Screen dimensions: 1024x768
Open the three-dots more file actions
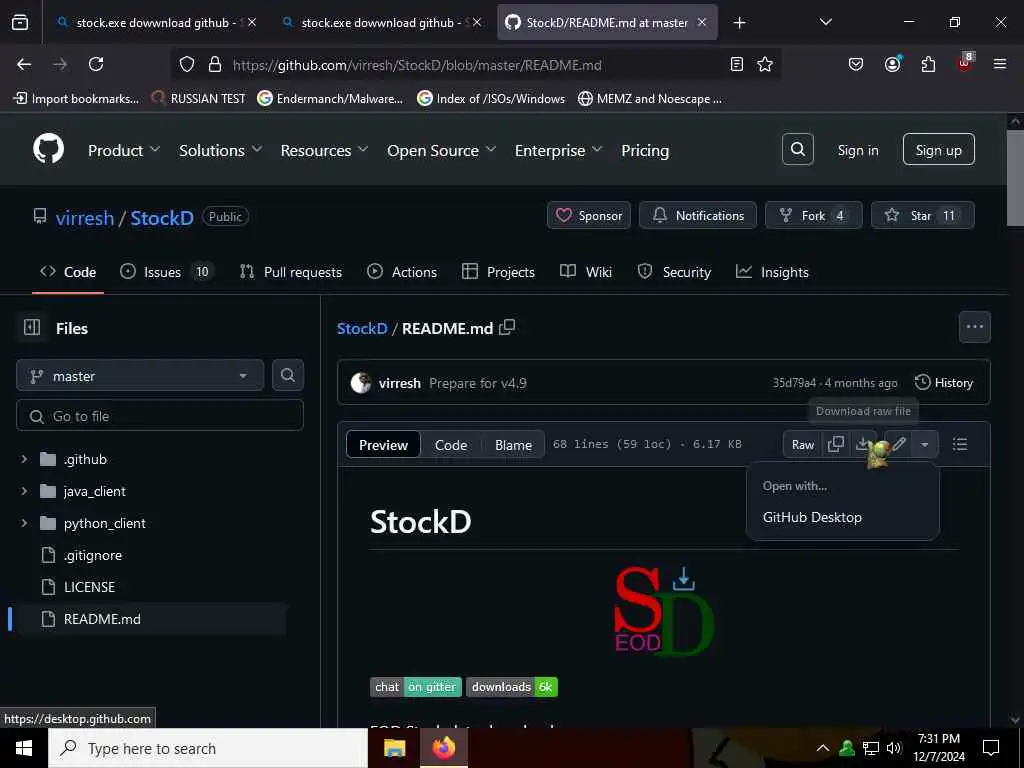(x=974, y=327)
